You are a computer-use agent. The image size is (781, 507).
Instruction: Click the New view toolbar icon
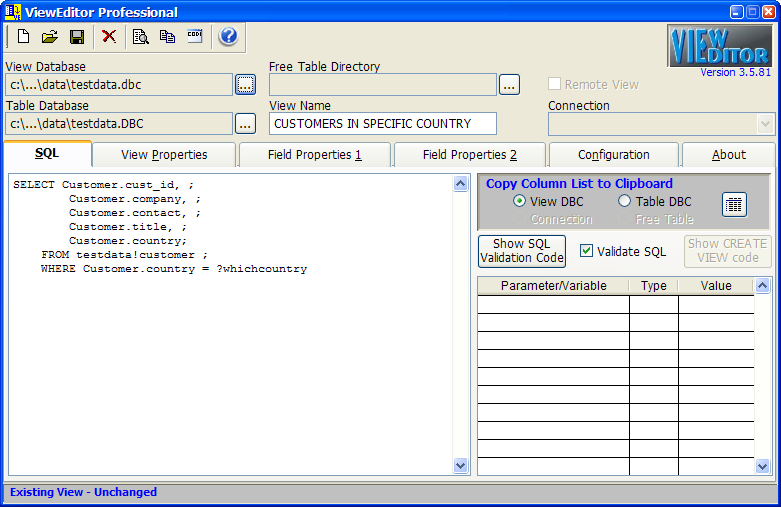pos(23,36)
